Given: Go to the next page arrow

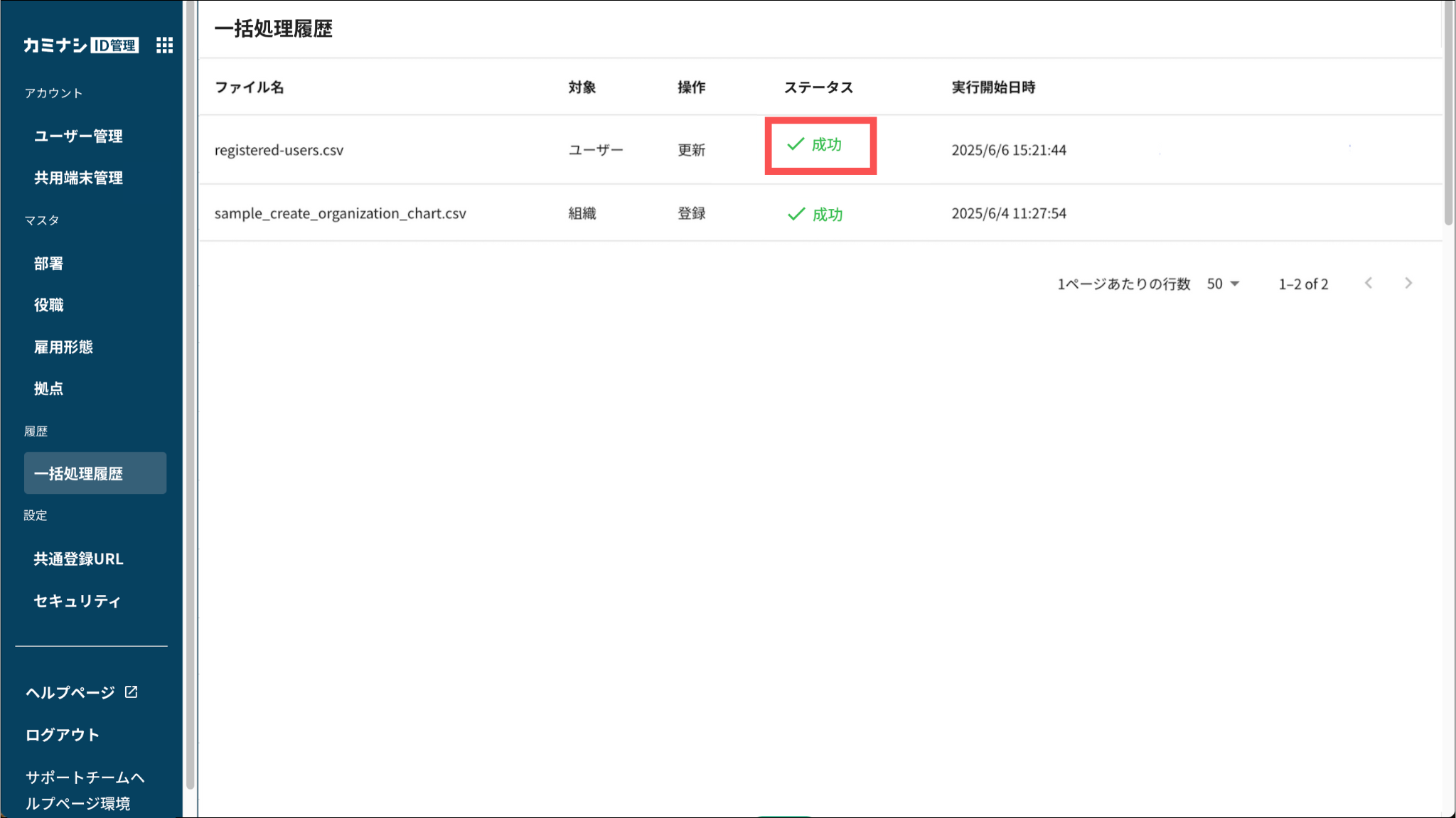Looking at the screenshot, I should coord(1408,284).
